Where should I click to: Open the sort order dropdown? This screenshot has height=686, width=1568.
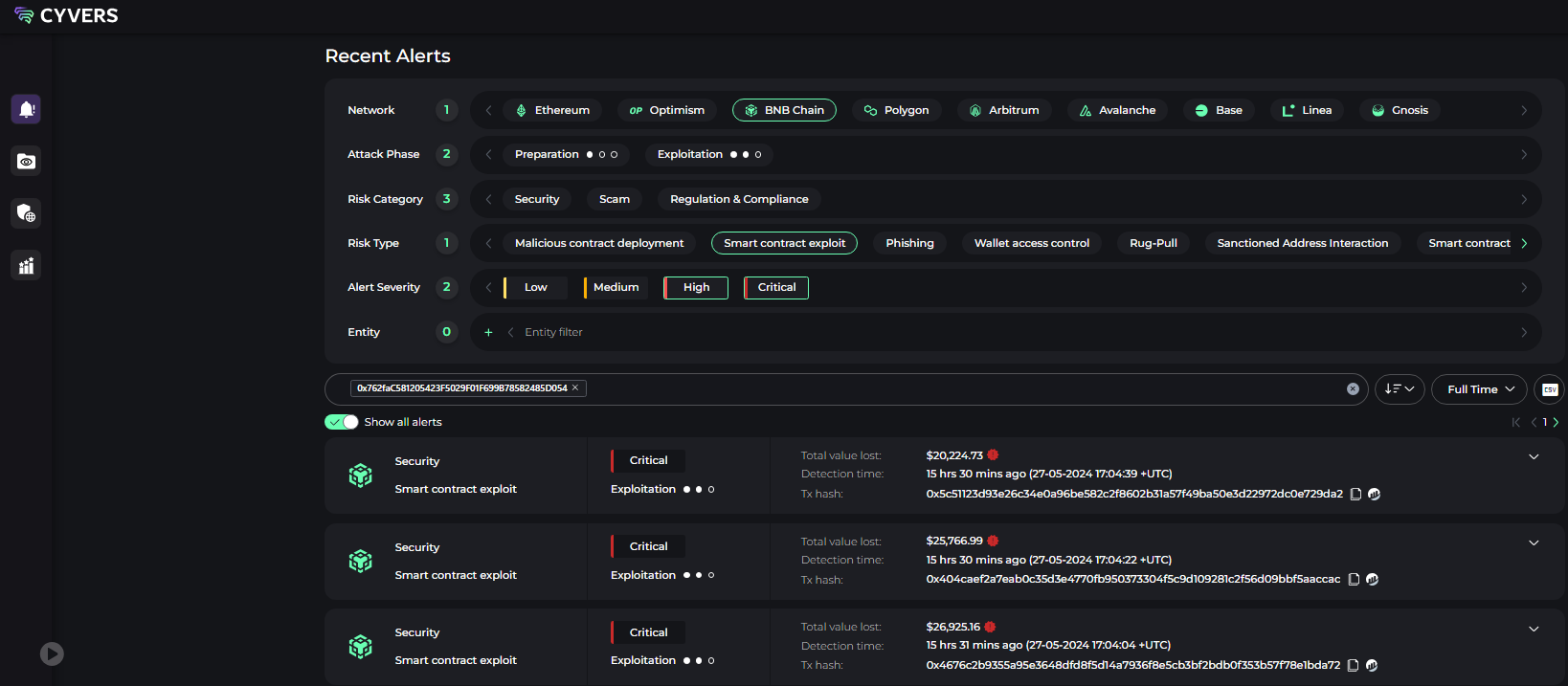click(x=1399, y=389)
